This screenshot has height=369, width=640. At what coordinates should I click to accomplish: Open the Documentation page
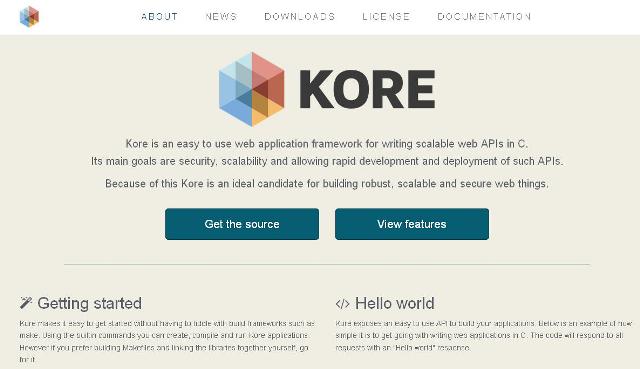tap(484, 16)
